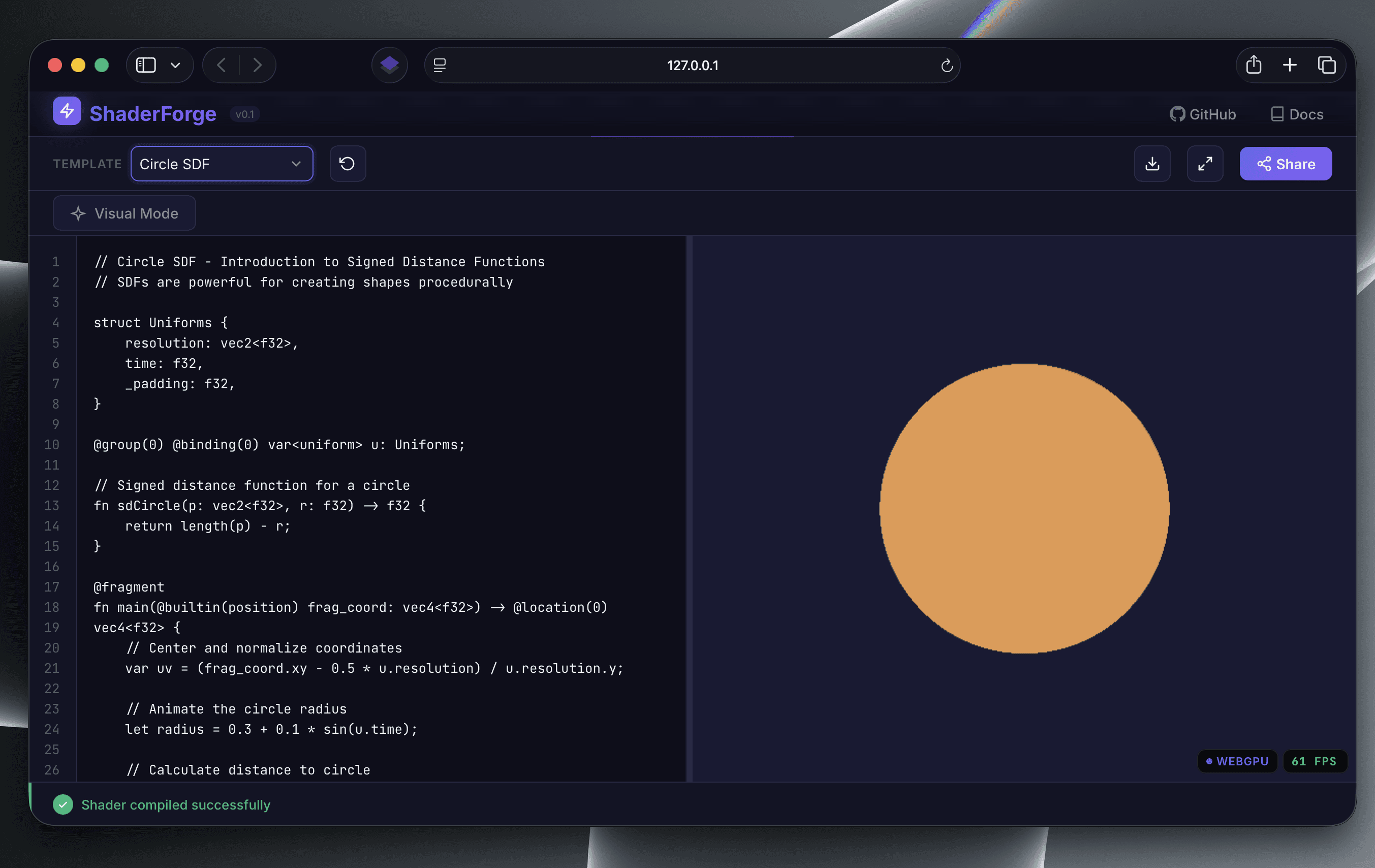Open the page settings menu in the address bar
Image resolution: width=1375 pixels, height=868 pixels.
click(x=440, y=65)
